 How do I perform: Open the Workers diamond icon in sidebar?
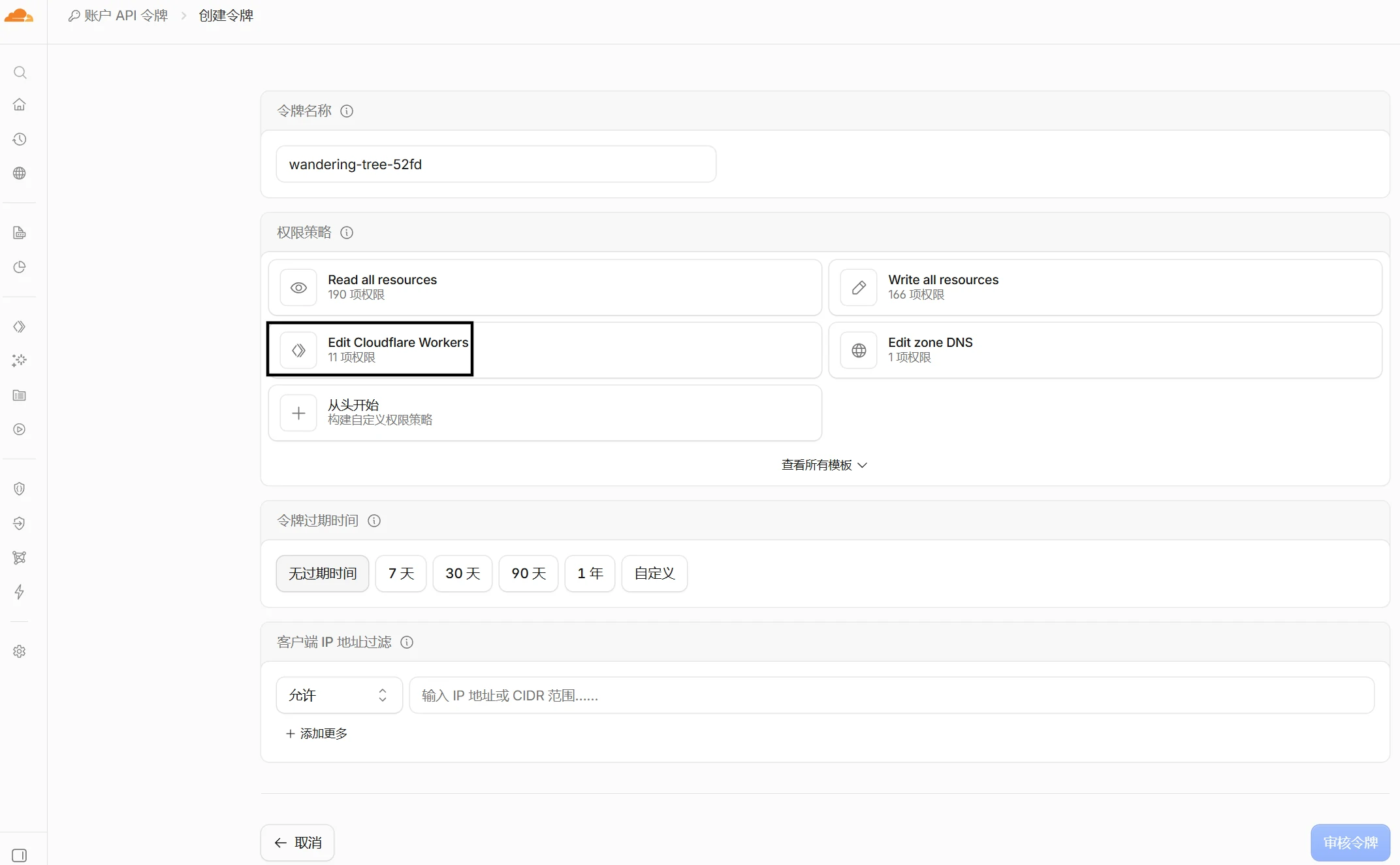coord(20,327)
